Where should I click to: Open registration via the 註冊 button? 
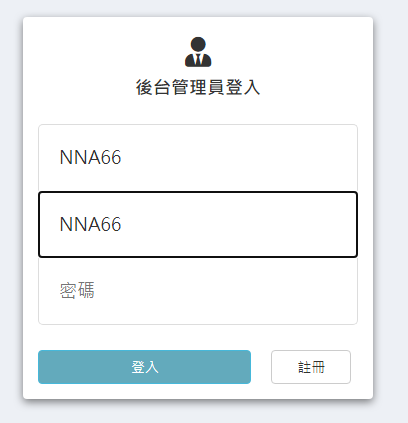[311, 367]
